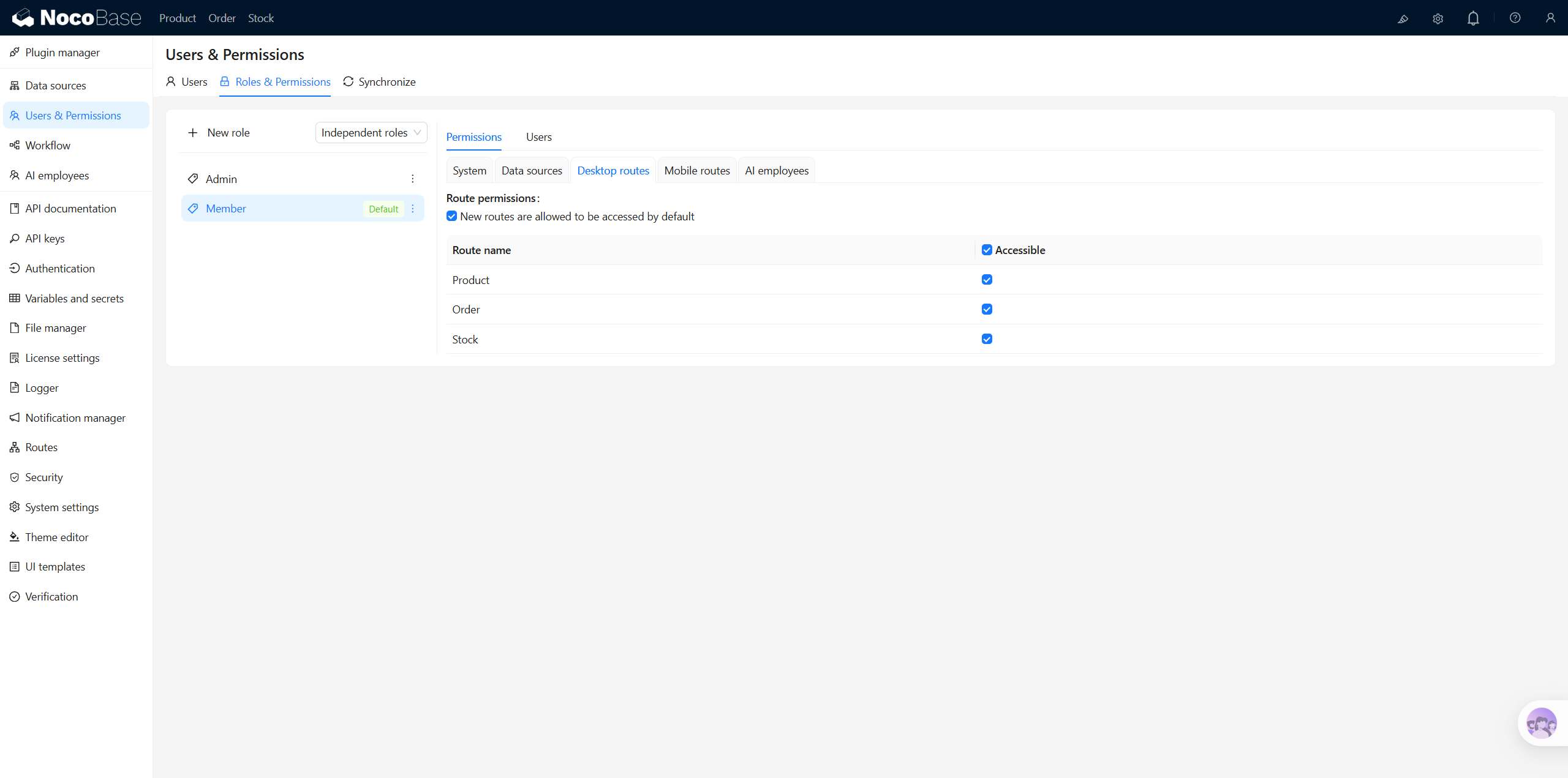Uncheck the Accessible checkbox for Stock route
The height and width of the screenshot is (778, 1568).
pyautogui.click(x=987, y=339)
